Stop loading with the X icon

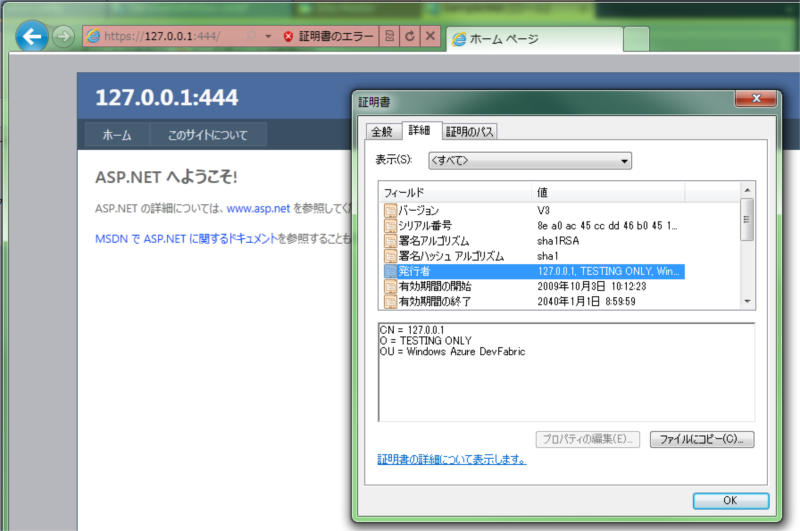[430, 36]
